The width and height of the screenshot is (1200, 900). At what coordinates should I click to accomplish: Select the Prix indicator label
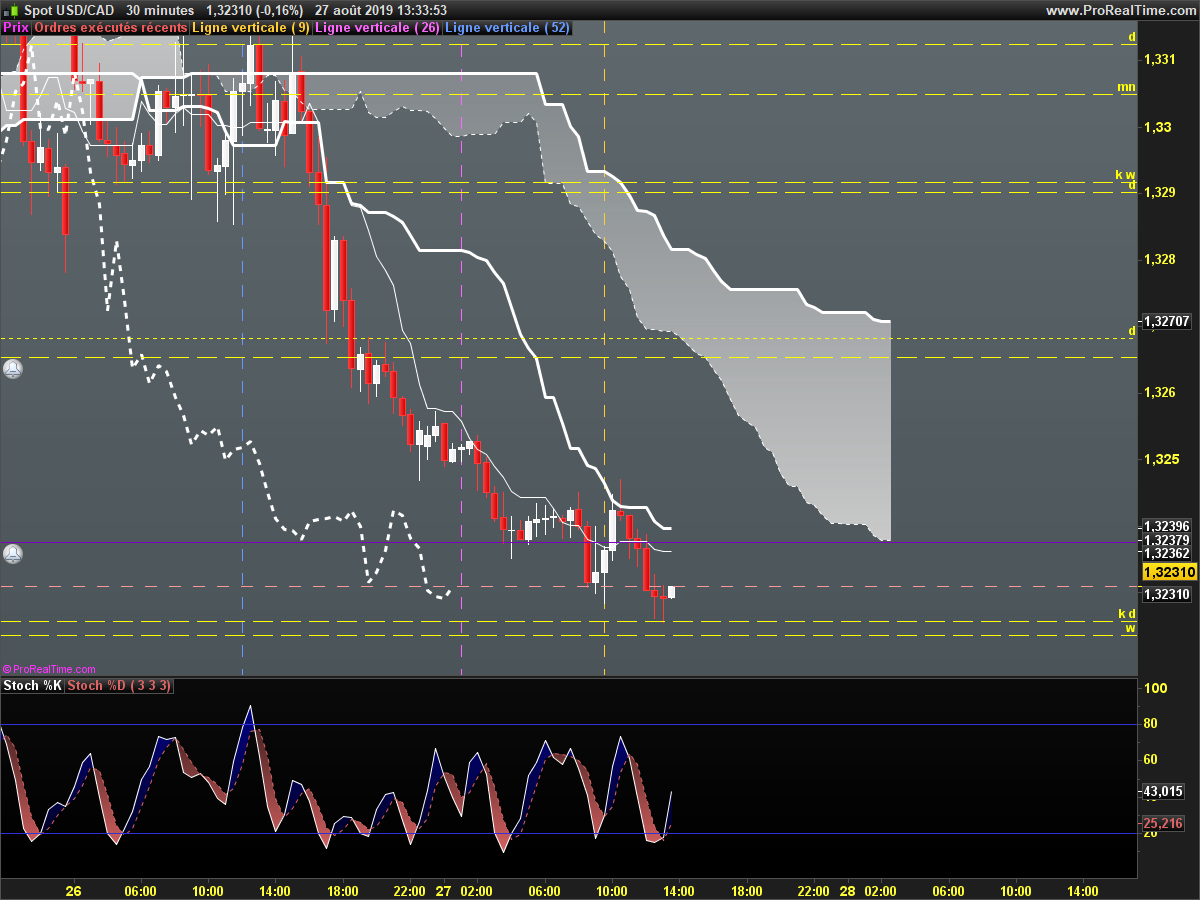coord(16,28)
